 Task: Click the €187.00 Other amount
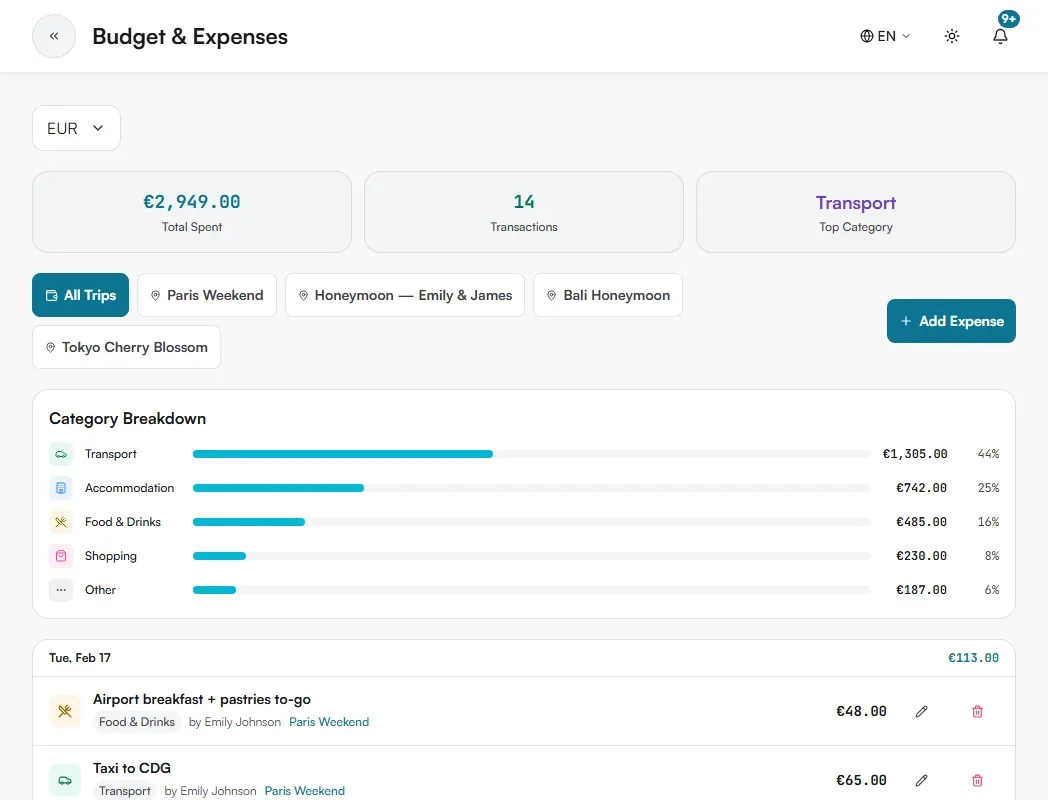(x=922, y=590)
